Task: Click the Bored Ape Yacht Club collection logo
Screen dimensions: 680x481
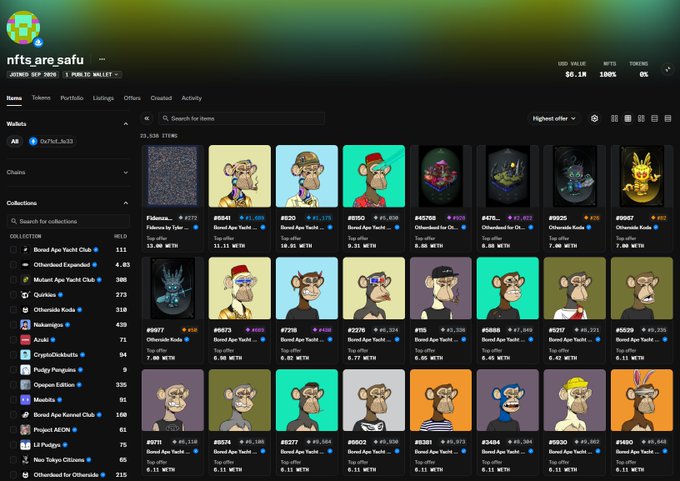Action: [26, 250]
